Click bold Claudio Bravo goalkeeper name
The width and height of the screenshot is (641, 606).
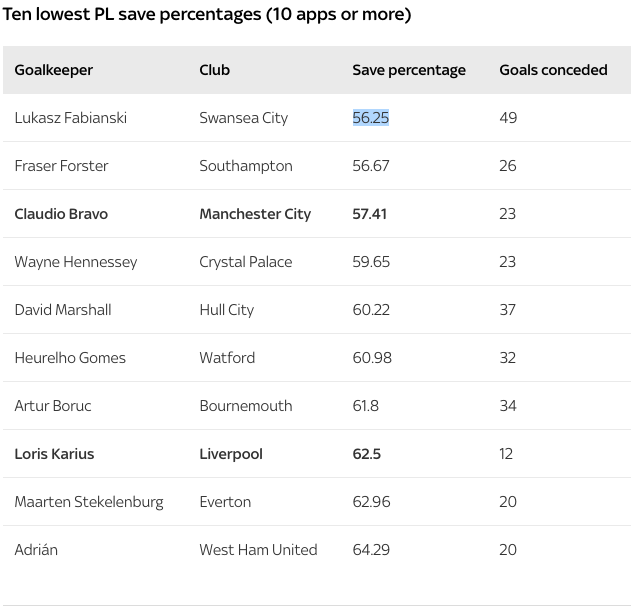[x=61, y=214]
